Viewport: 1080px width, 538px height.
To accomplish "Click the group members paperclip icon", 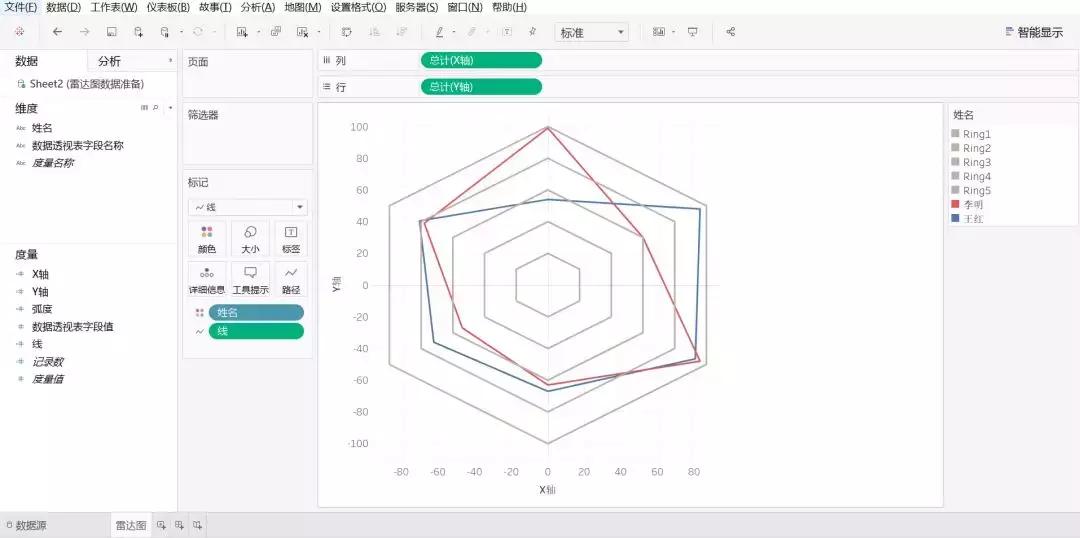I will [x=472, y=32].
